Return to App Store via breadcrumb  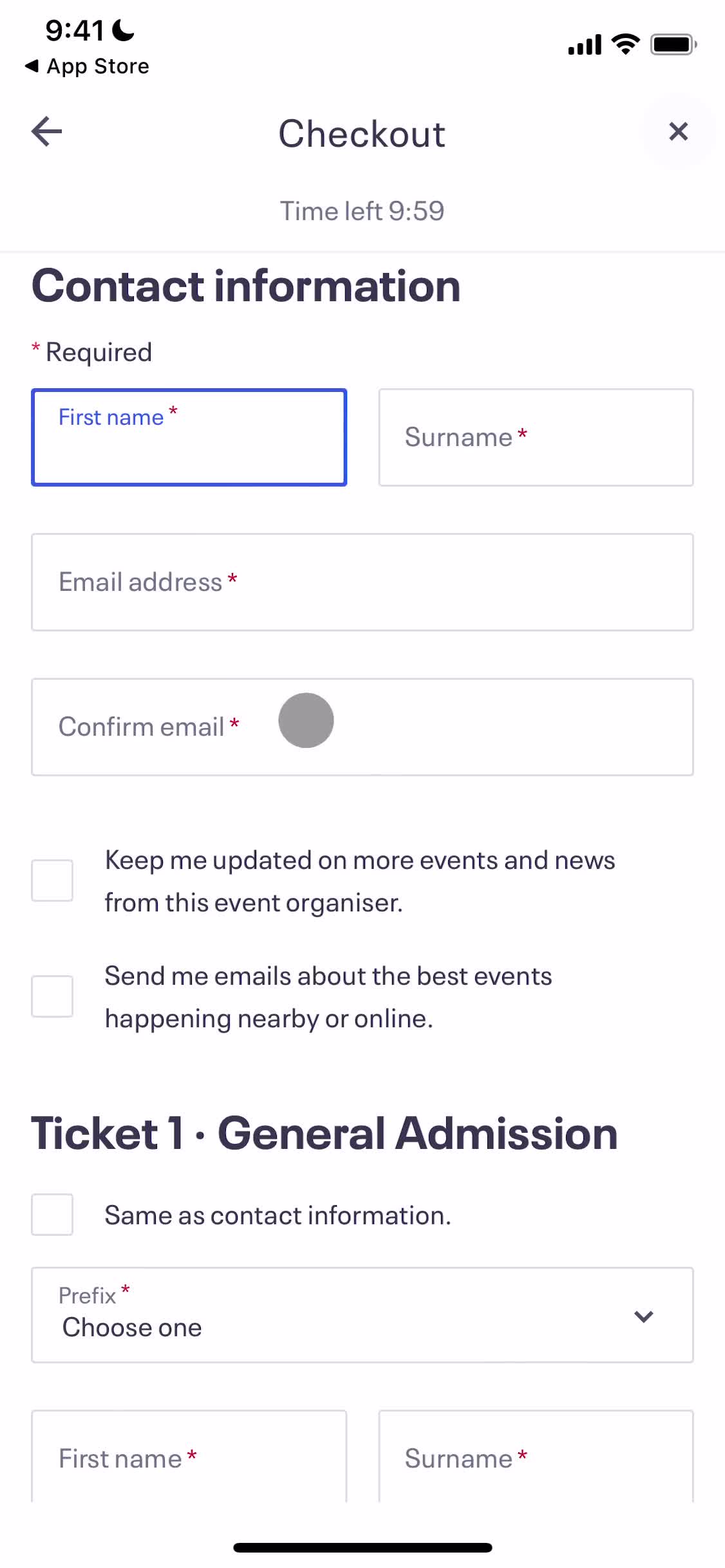pos(87,66)
